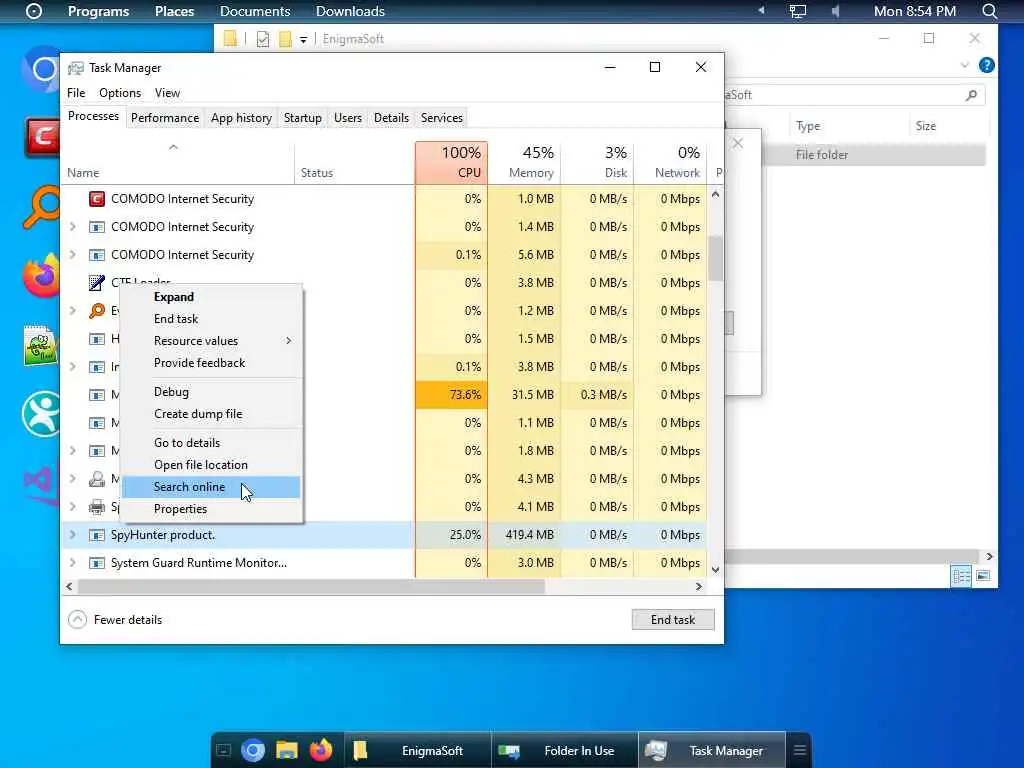Screen dimensions: 1024x768
Task: Click the Status column header
Action: tap(355, 163)
